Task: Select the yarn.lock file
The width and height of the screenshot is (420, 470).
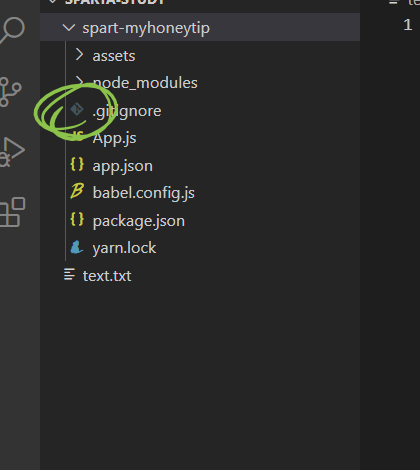Action: [124, 248]
